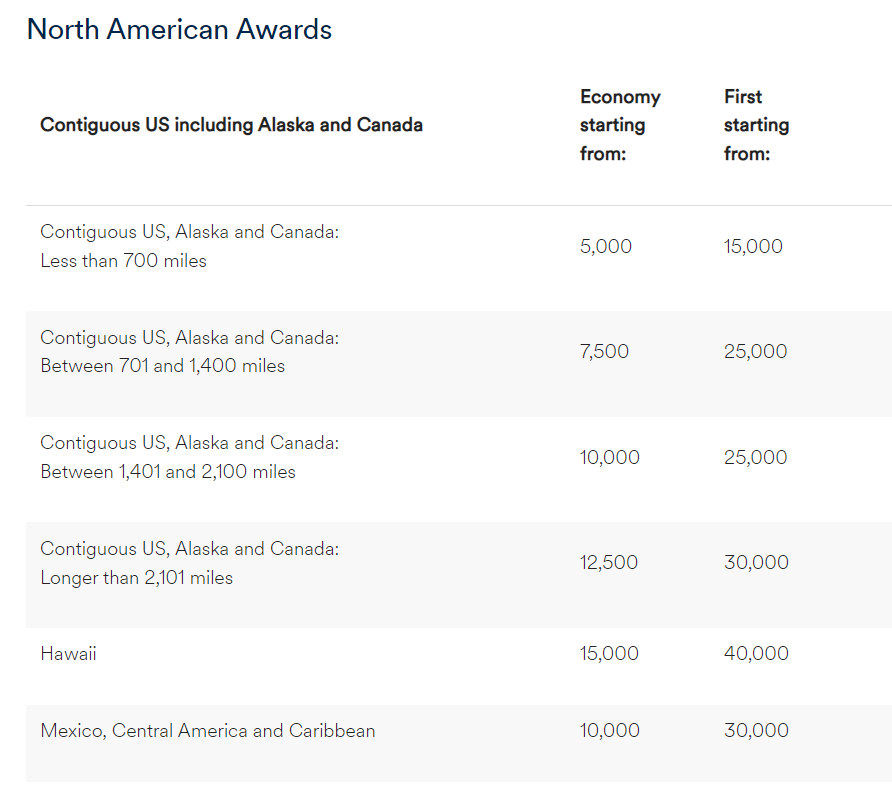Click the Between 1,401 and 2,100 miles row label
This screenshot has width=892, height=796.
(190, 457)
